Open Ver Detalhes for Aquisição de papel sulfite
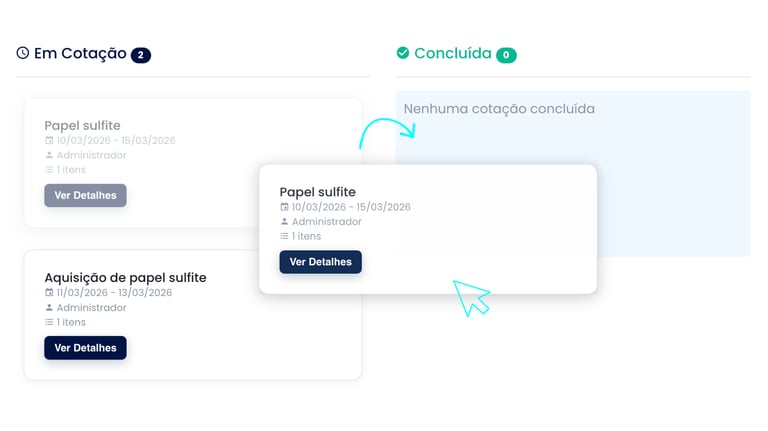 pos(85,348)
